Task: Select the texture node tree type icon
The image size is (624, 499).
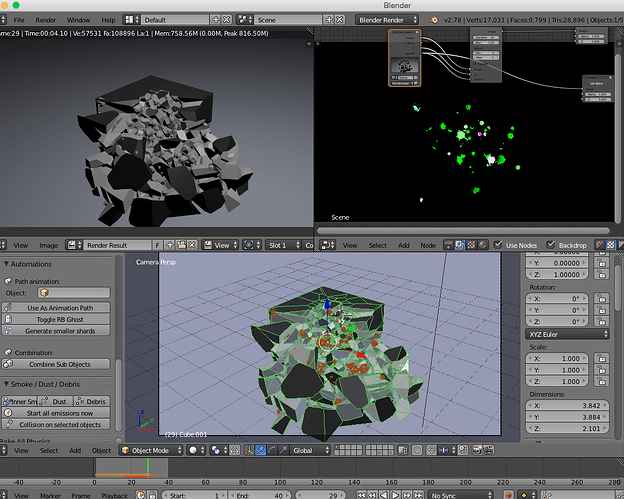Action: coord(471,245)
